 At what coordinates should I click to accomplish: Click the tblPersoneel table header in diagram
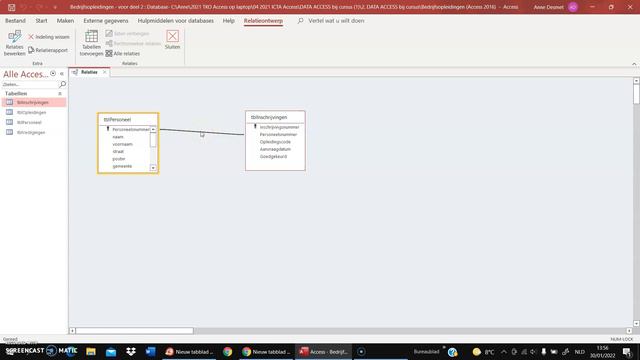128,120
